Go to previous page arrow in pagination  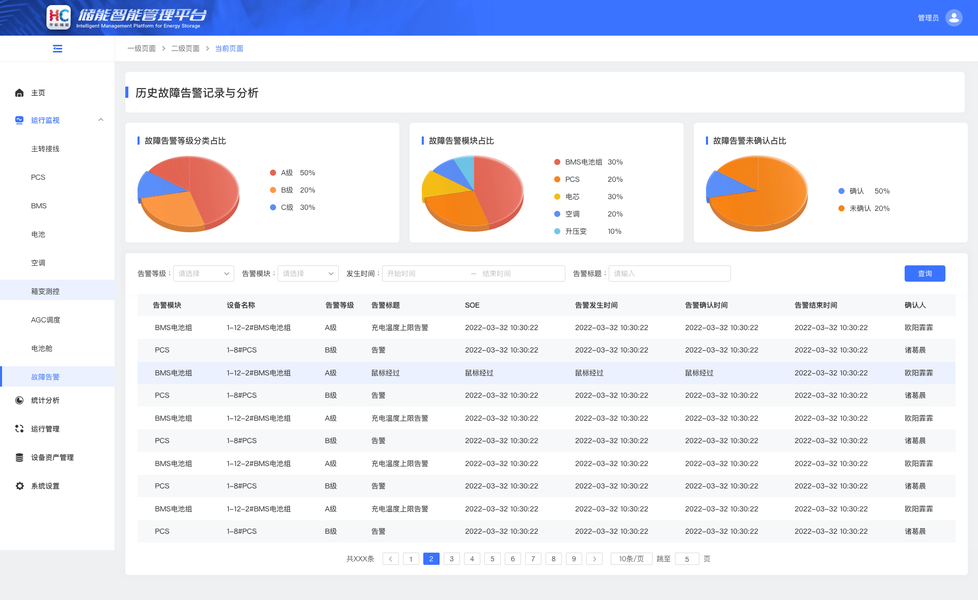click(x=390, y=559)
